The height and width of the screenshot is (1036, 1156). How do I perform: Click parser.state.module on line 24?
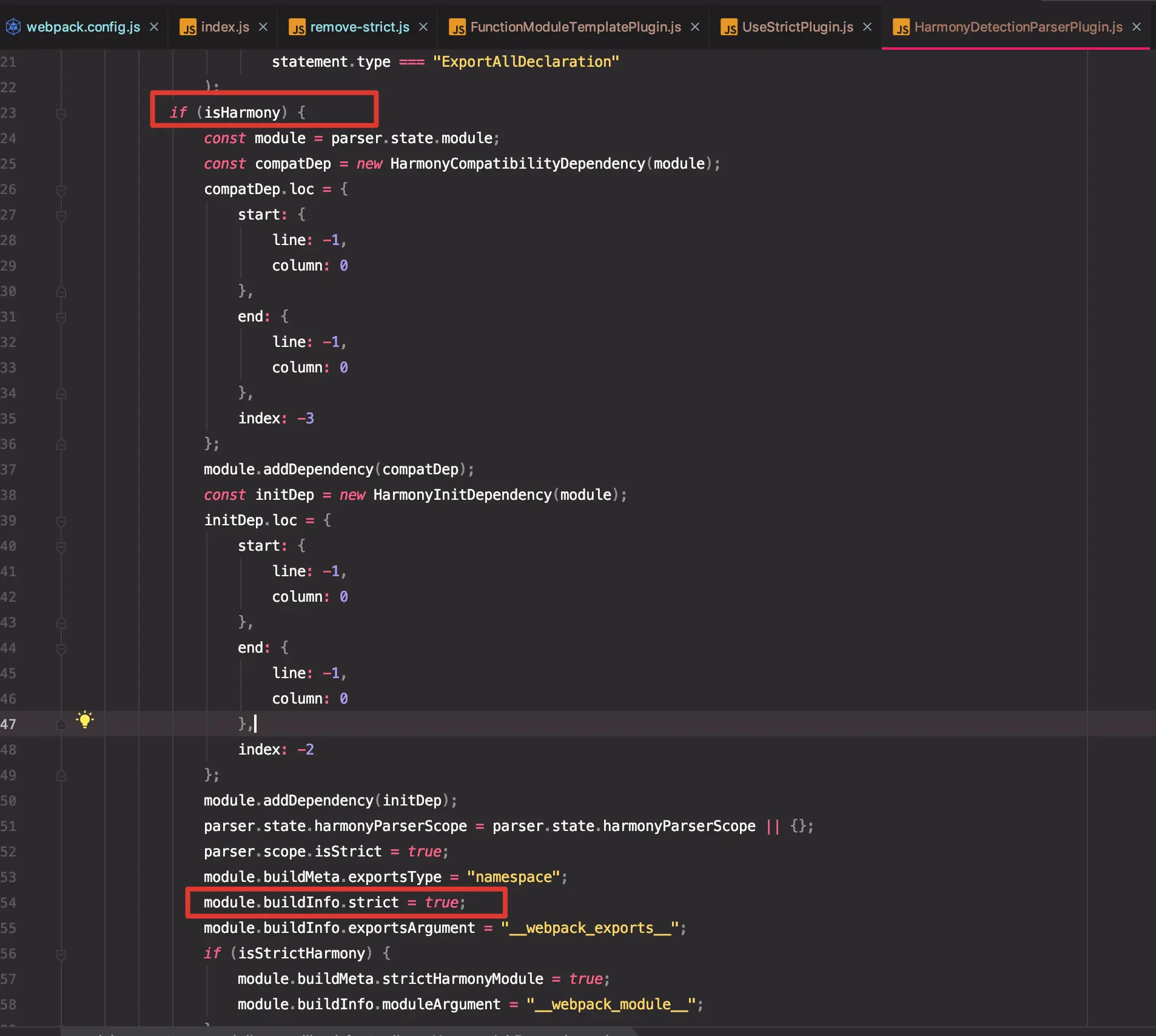(x=411, y=138)
